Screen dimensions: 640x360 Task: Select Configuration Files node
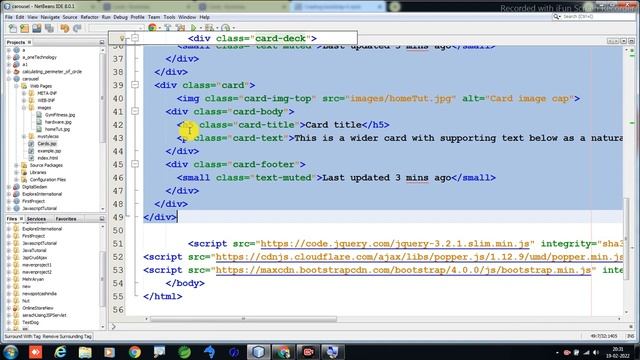(x=47, y=180)
